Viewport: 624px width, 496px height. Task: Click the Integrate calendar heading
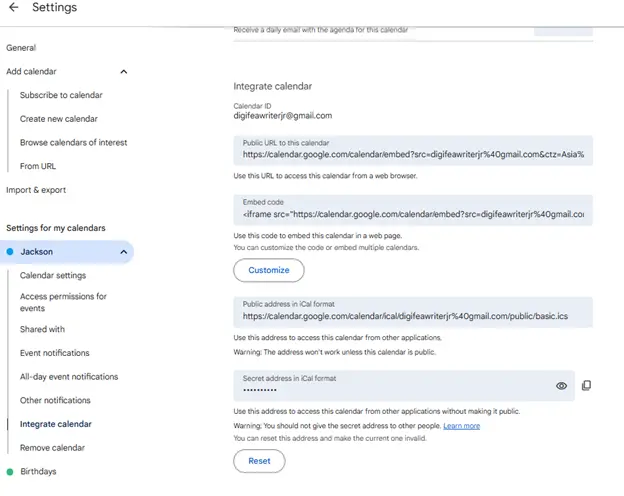pyautogui.click(x=273, y=86)
